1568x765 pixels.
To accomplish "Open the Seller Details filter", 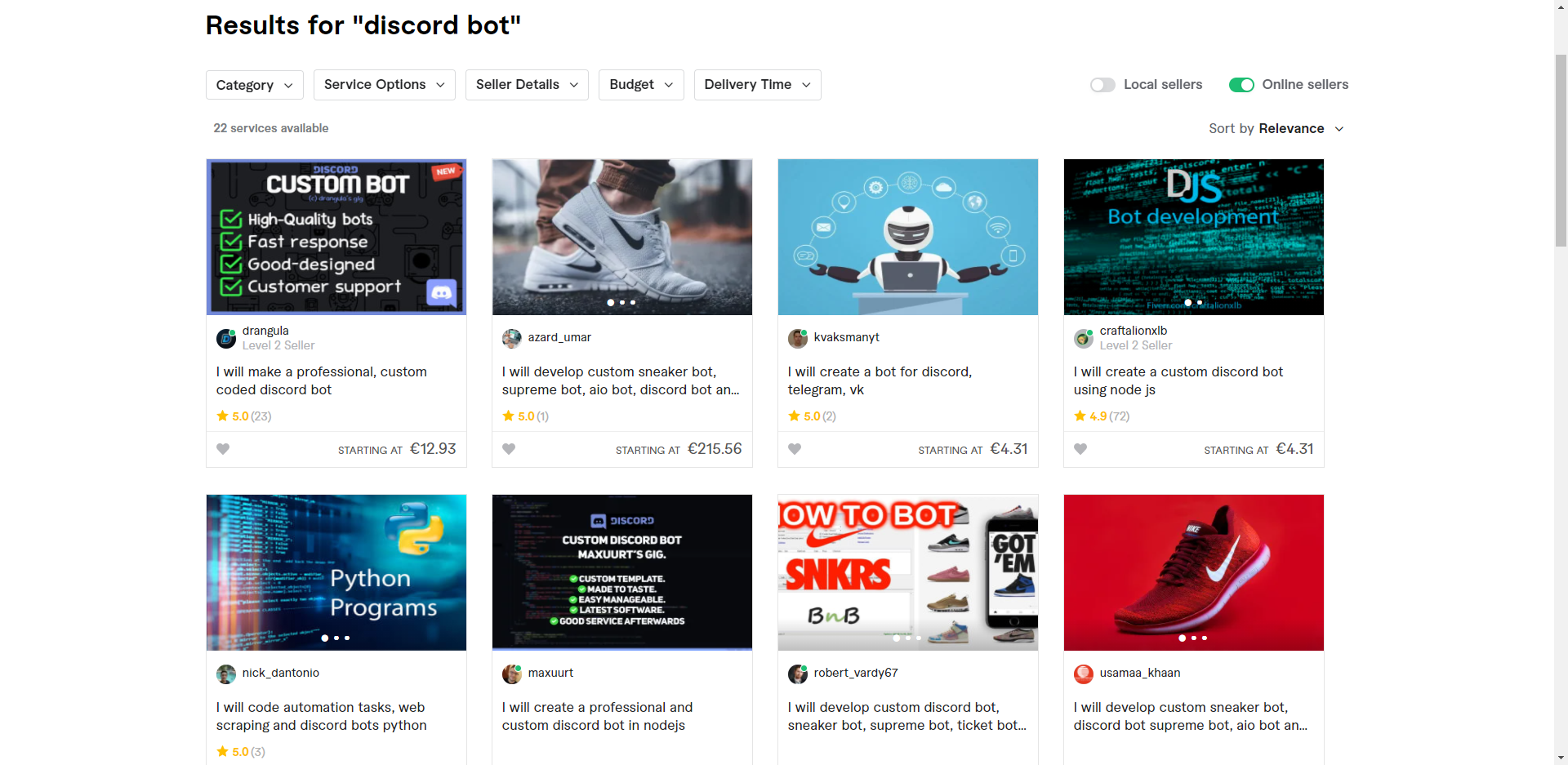I will pyautogui.click(x=526, y=85).
